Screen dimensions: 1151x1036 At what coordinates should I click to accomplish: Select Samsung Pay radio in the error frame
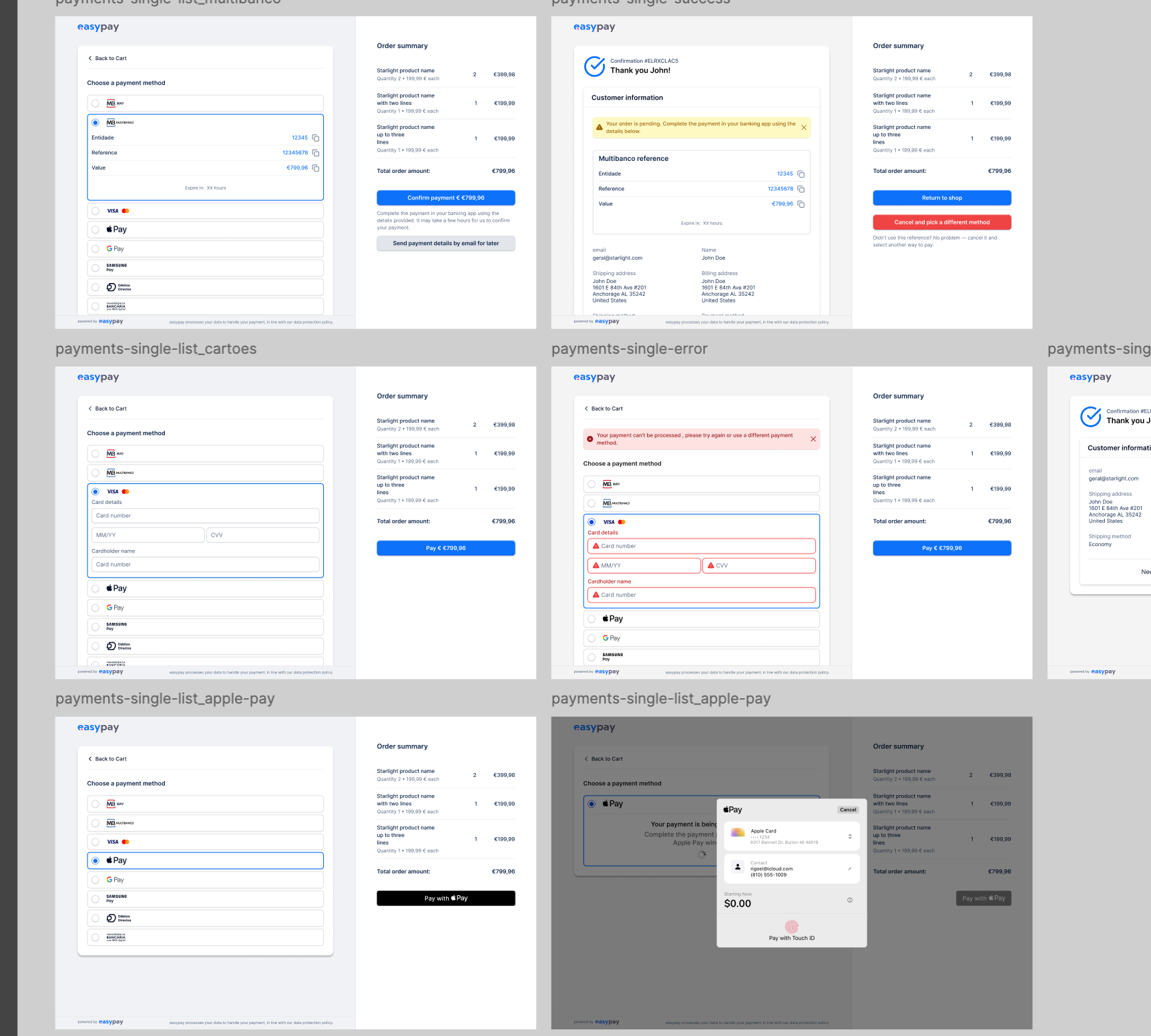coord(592,658)
